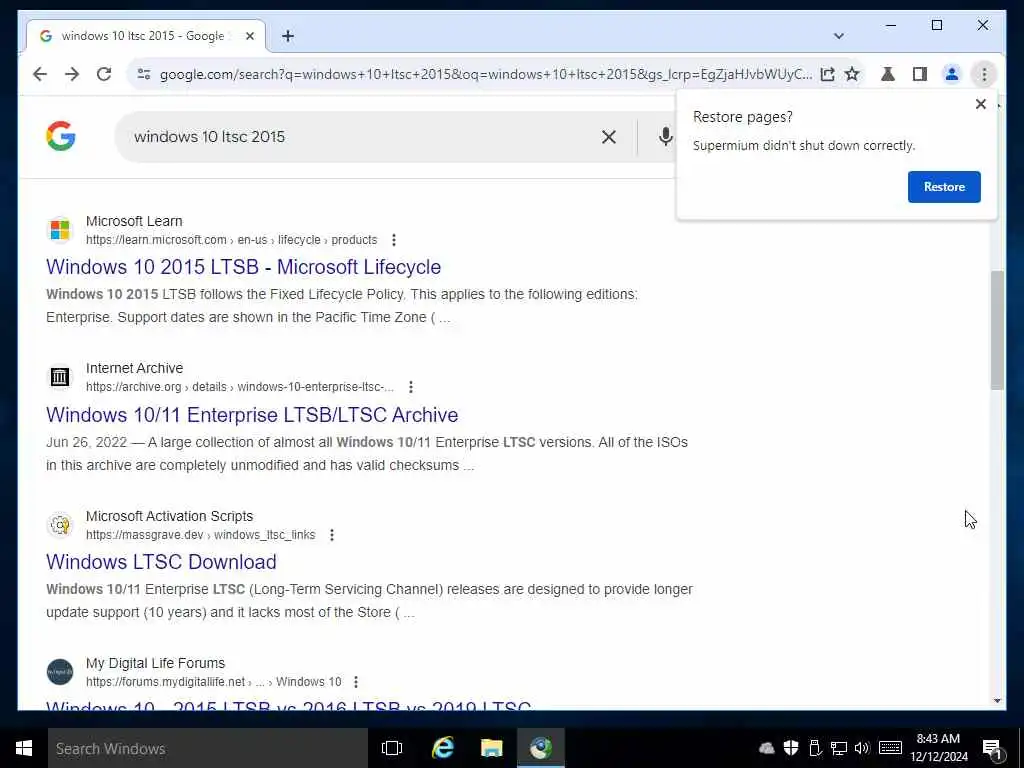Open Task View on the taskbar
The height and width of the screenshot is (768, 1024).
pyautogui.click(x=392, y=748)
